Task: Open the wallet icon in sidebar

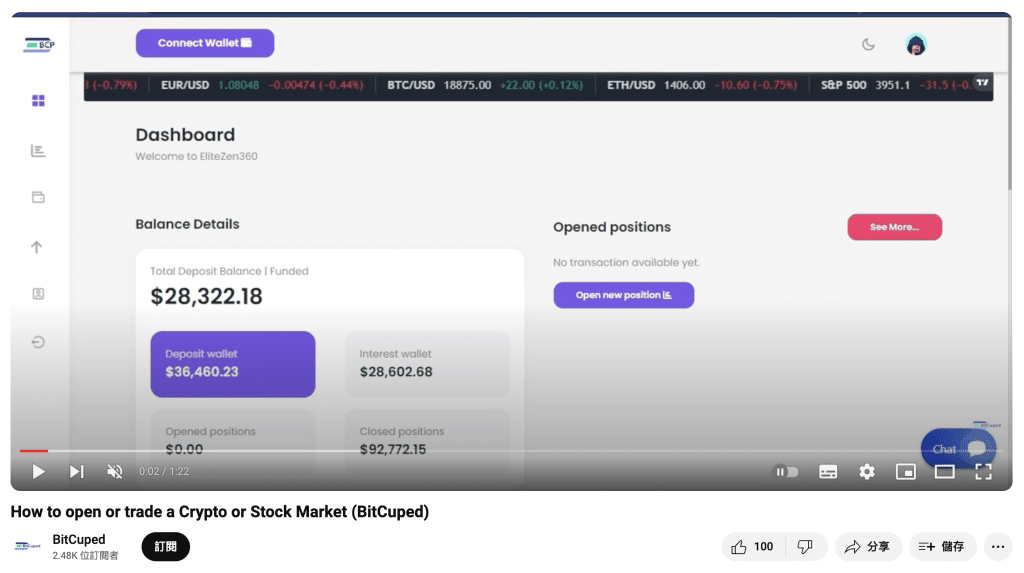Action: click(39, 197)
